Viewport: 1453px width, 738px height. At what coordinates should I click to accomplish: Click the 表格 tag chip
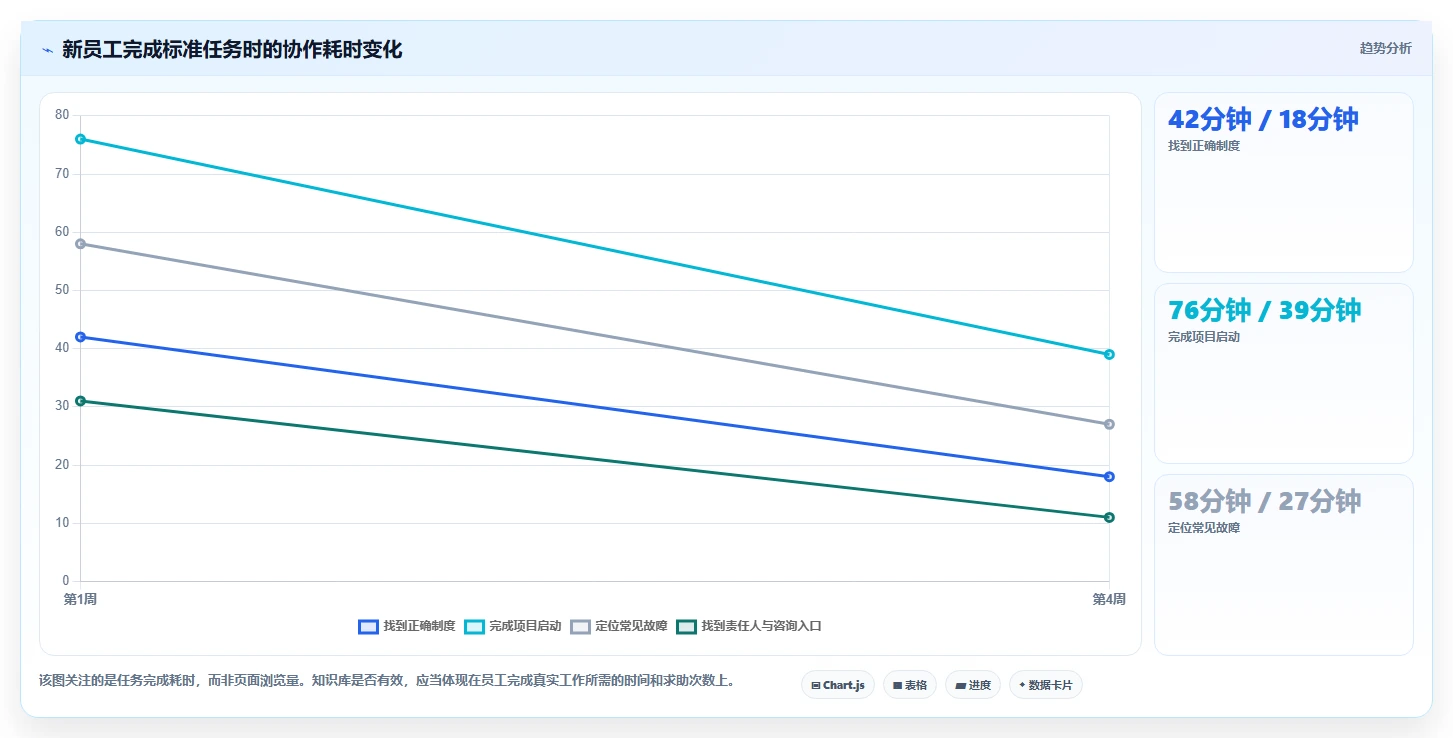[x=909, y=685]
